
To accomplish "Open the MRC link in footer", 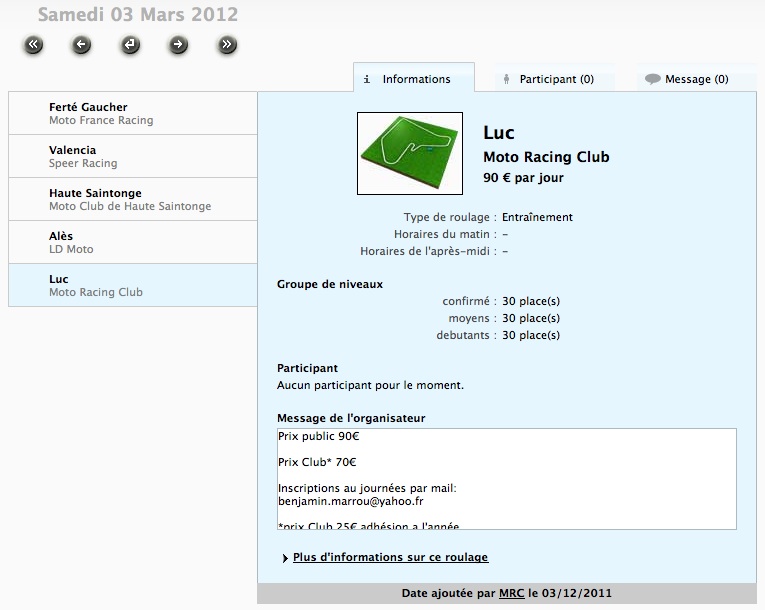I will (x=511, y=593).
